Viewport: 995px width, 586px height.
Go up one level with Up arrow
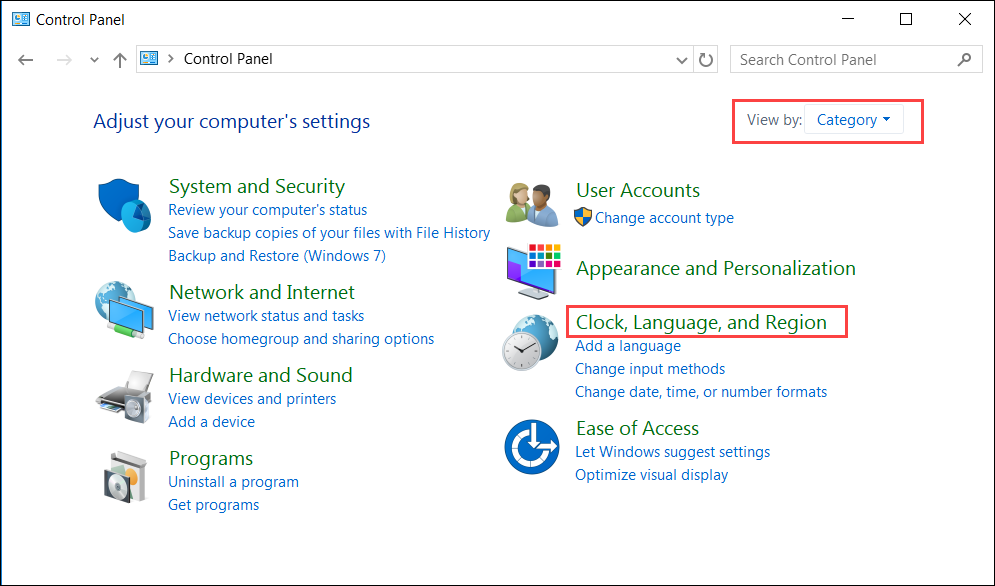point(120,60)
